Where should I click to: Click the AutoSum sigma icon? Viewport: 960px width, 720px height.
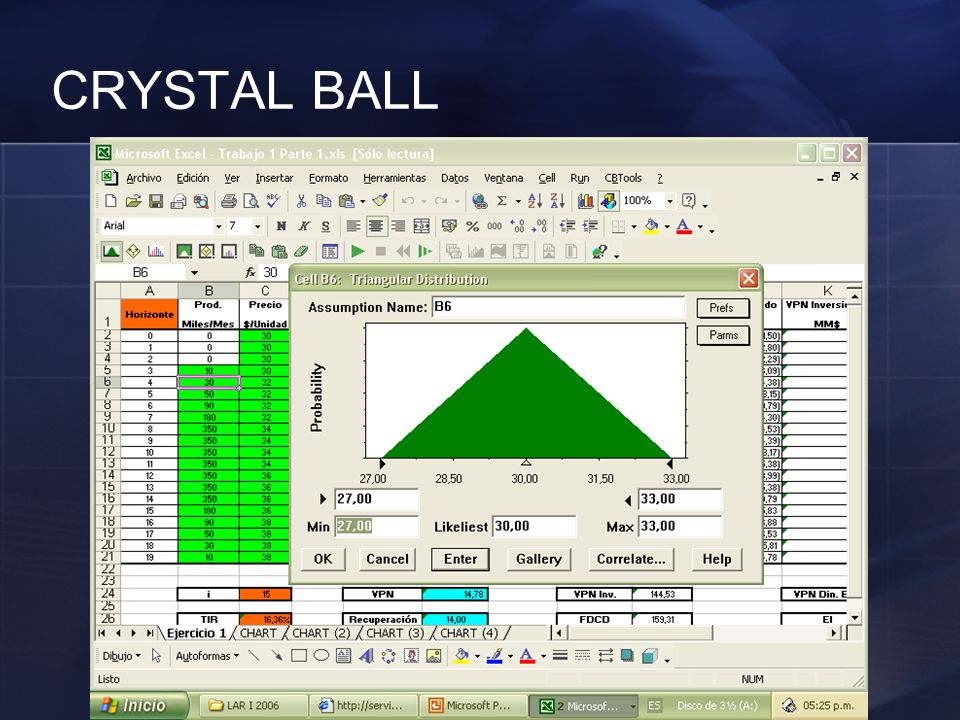coord(501,201)
